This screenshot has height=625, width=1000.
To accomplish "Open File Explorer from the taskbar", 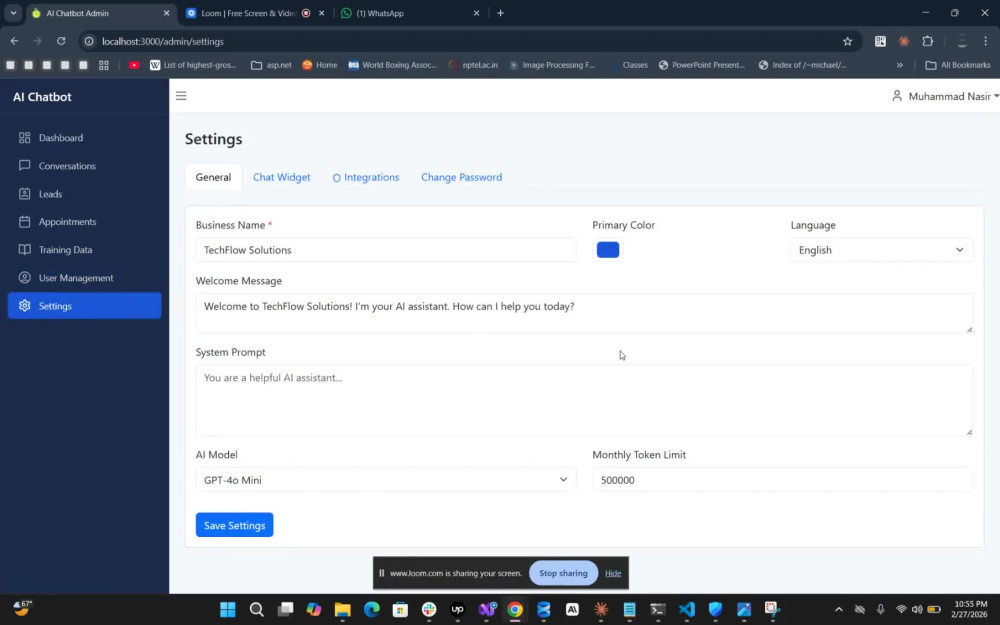I will coord(342,610).
